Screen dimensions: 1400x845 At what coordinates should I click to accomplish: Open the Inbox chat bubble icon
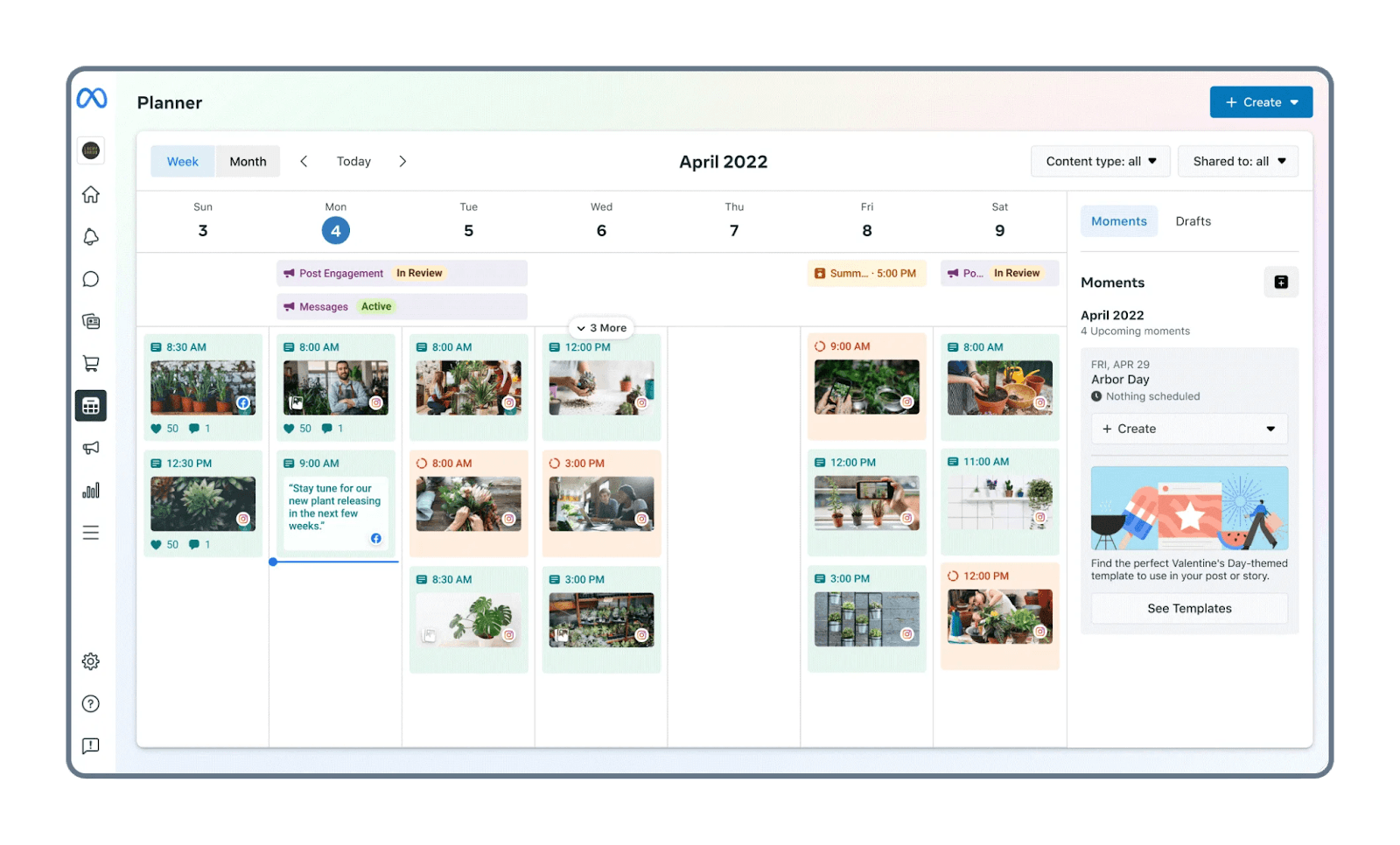(x=91, y=279)
